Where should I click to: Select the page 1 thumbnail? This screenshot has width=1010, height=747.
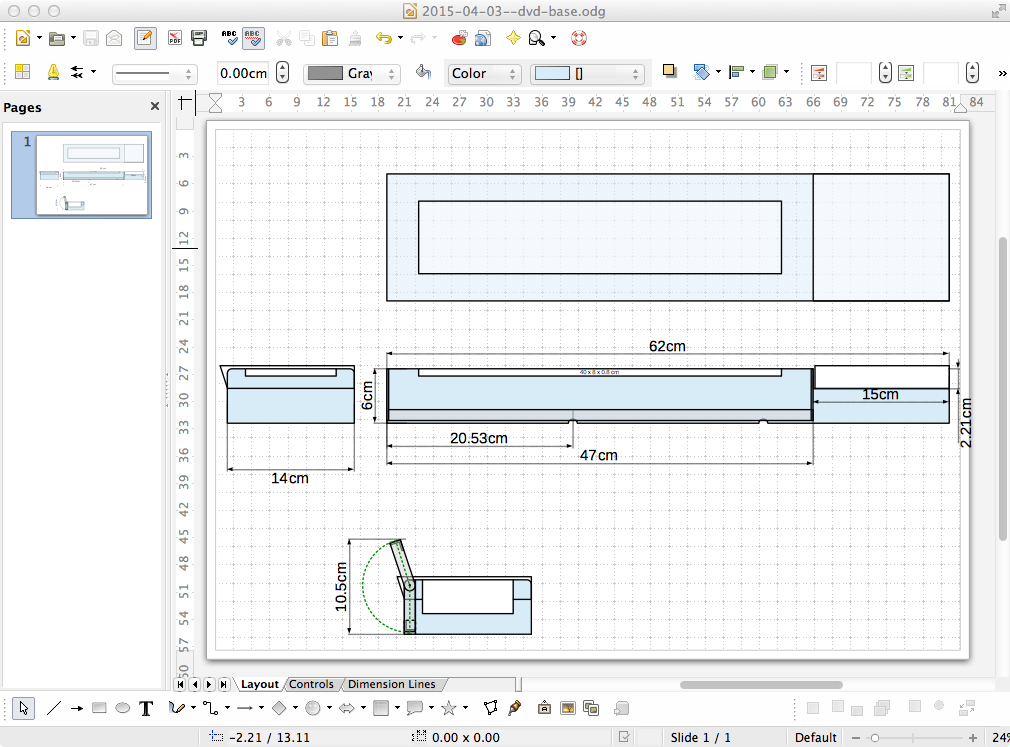click(92, 175)
